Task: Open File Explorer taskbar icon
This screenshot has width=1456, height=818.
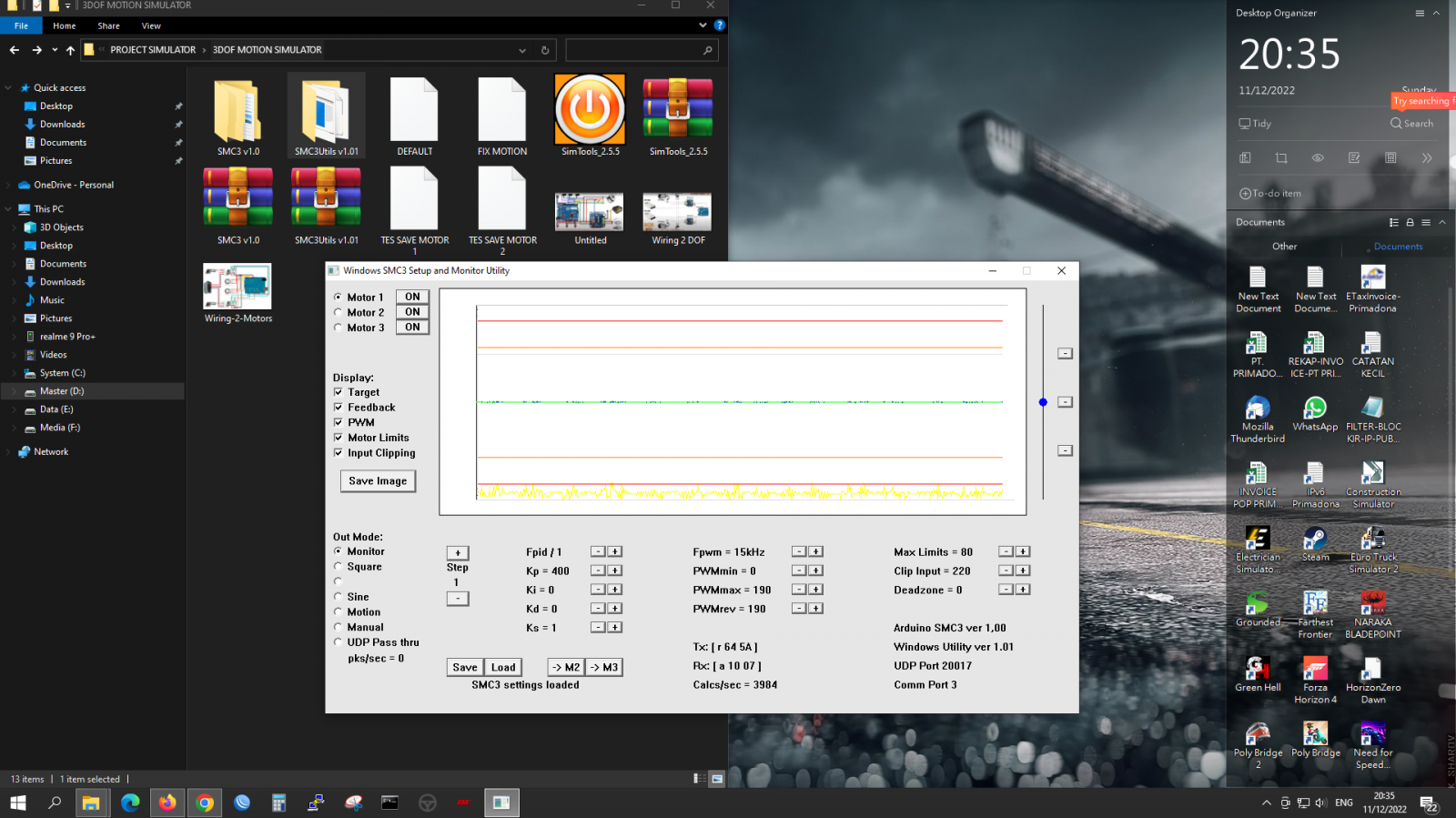Action: coord(91,803)
